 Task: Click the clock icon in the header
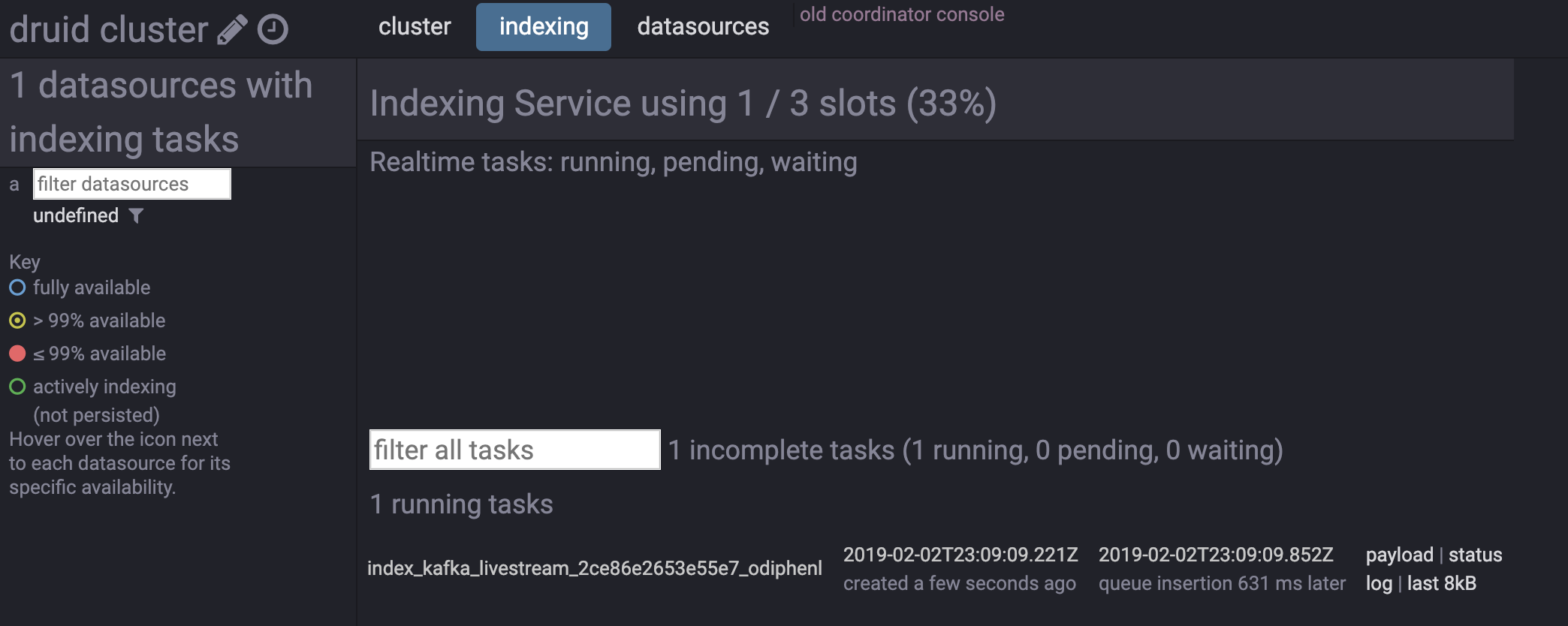pyautogui.click(x=273, y=30)
